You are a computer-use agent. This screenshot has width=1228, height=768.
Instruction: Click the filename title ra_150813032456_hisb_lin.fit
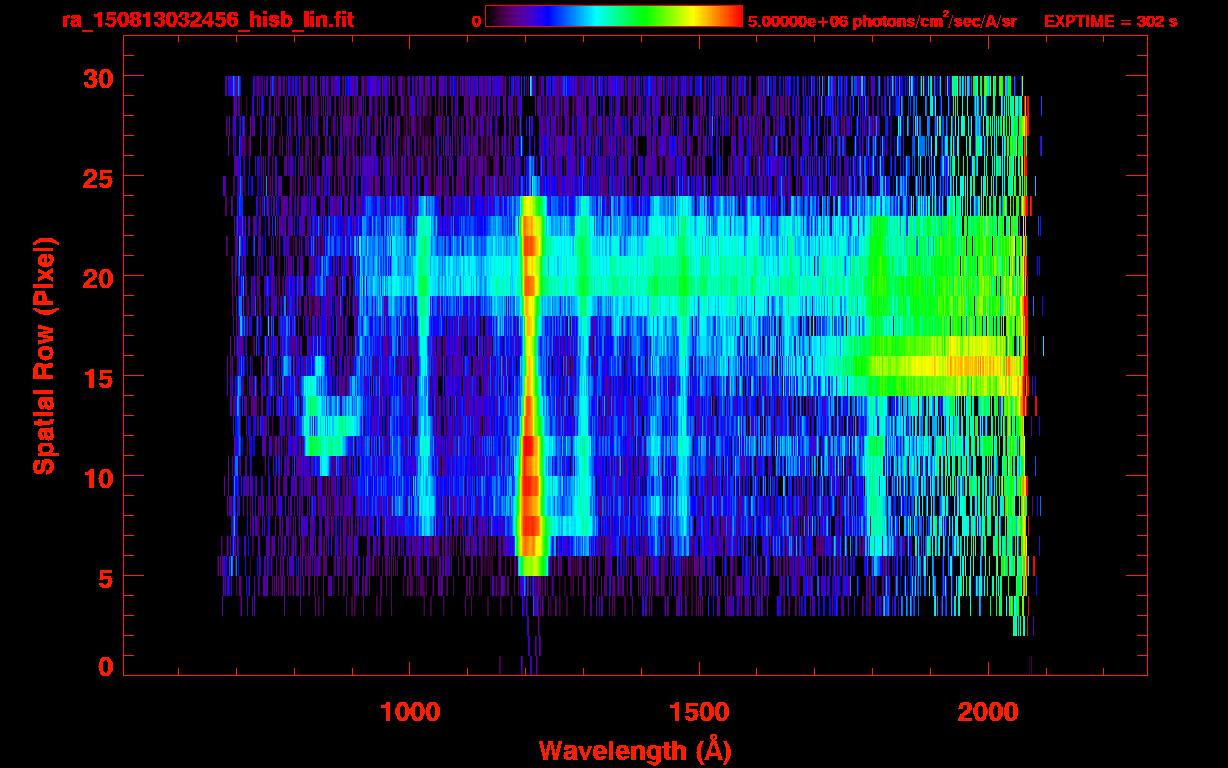point(207,20)
